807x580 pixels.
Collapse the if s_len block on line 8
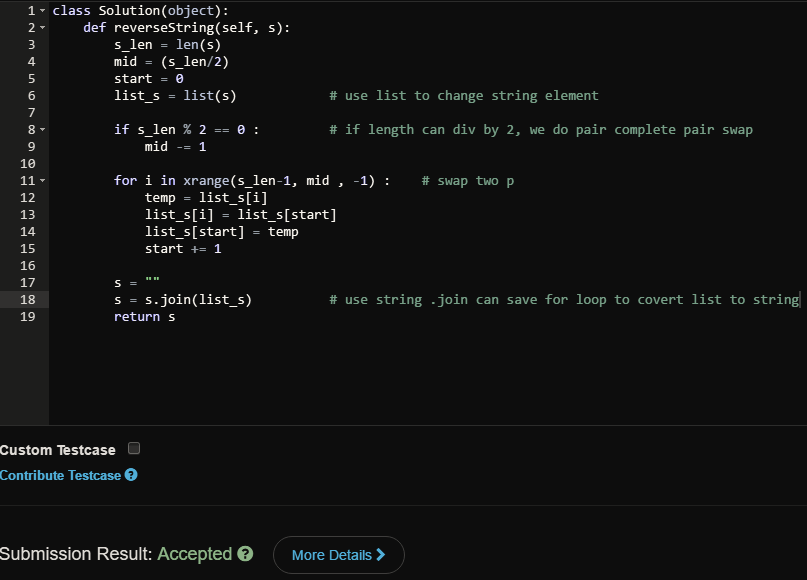point(42,130)
